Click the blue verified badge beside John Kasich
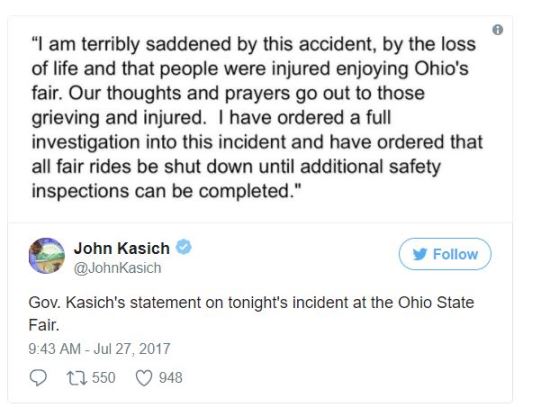 [x=183, y=247]
